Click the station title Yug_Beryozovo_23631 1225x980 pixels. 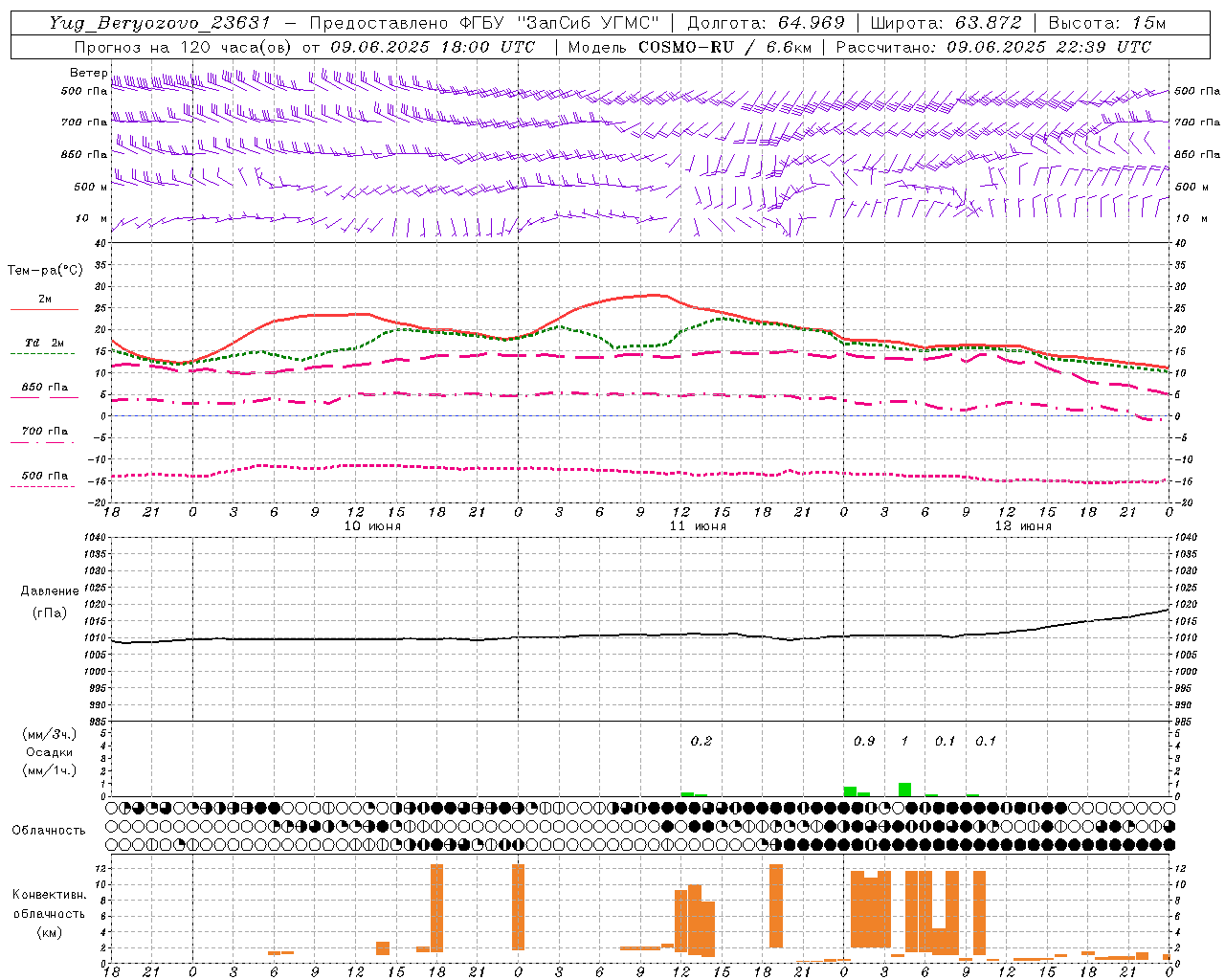160,23
